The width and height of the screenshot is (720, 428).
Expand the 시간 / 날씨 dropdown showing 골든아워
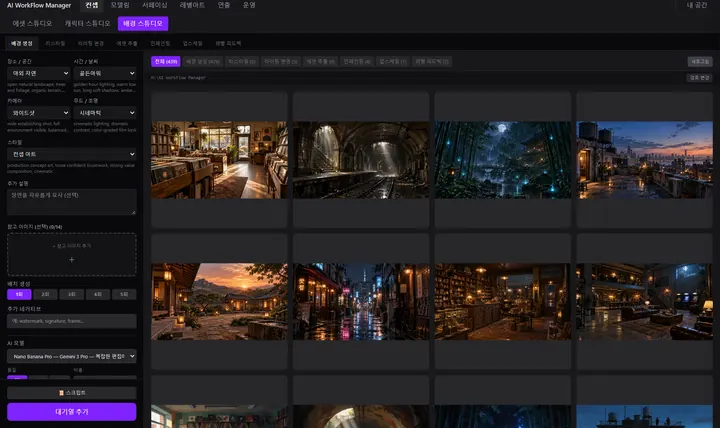[105, 73]
